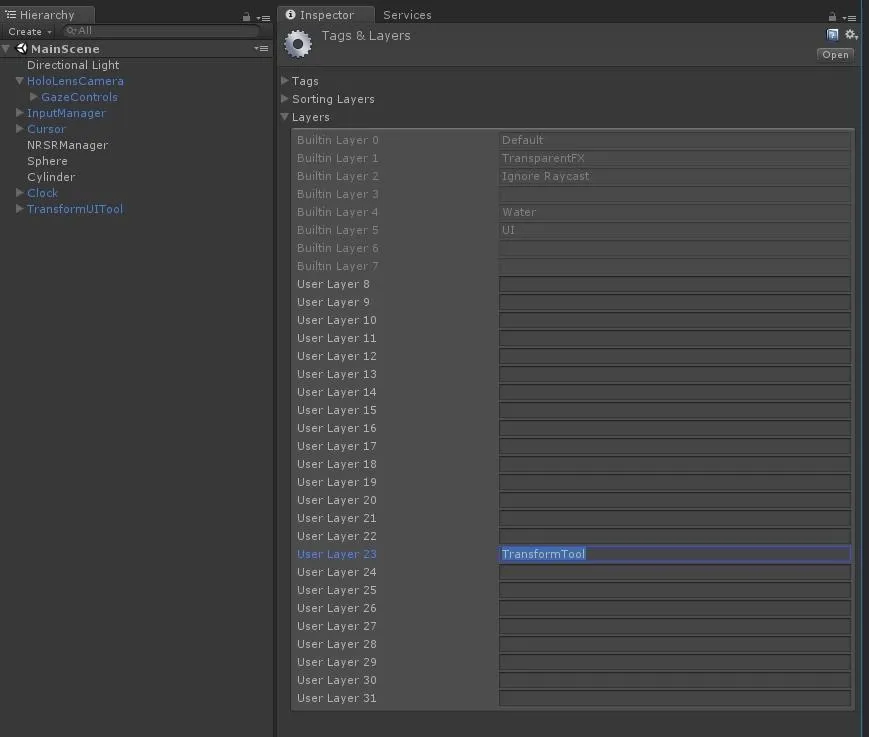Select Sphere object
The image size is (869, 737).
pyautogui.click(x=47, y=161)
